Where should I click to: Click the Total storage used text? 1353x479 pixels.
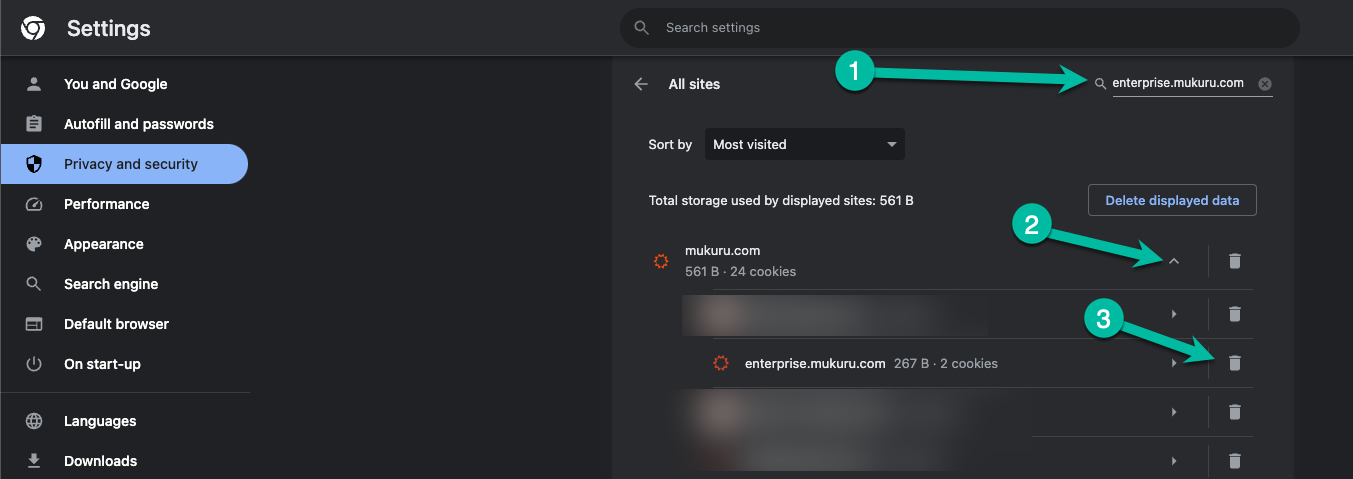781,200
